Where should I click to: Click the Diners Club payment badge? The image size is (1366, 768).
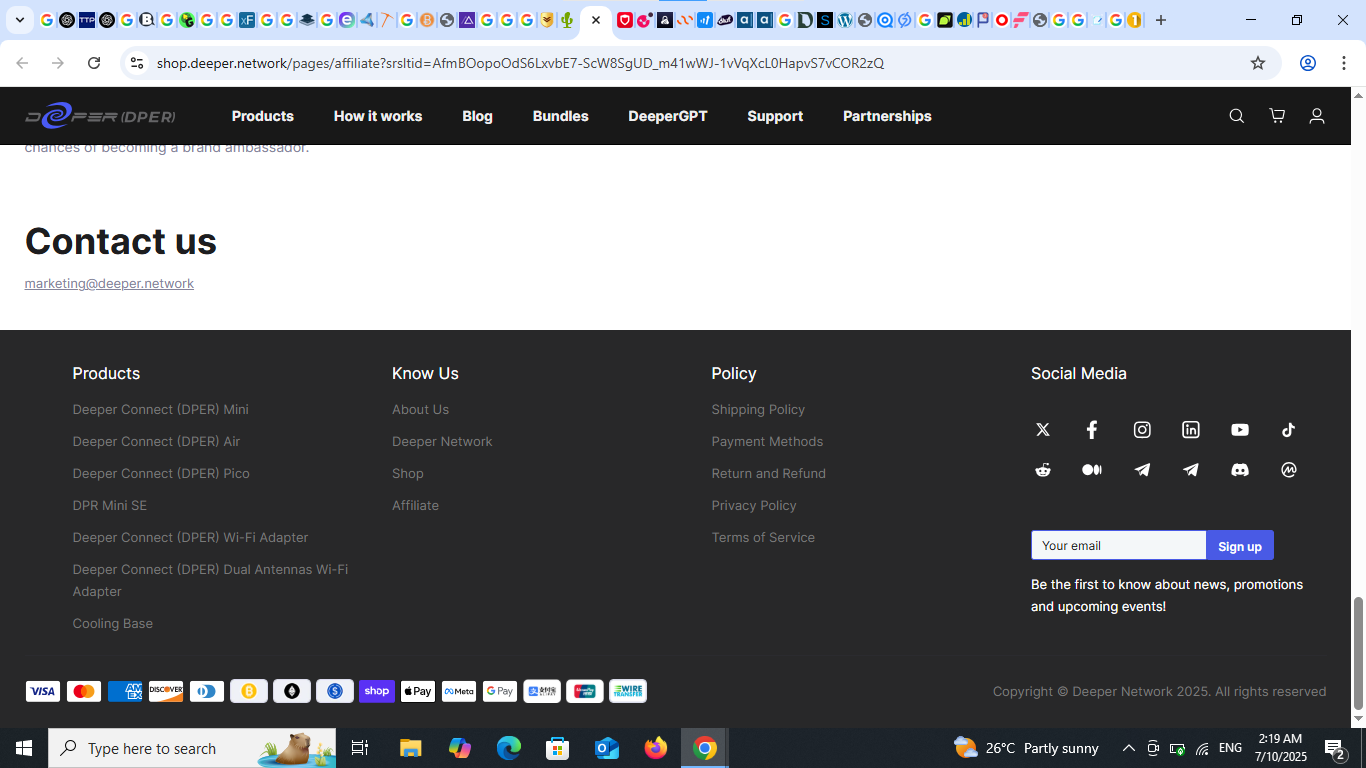[x=207, y=691]
